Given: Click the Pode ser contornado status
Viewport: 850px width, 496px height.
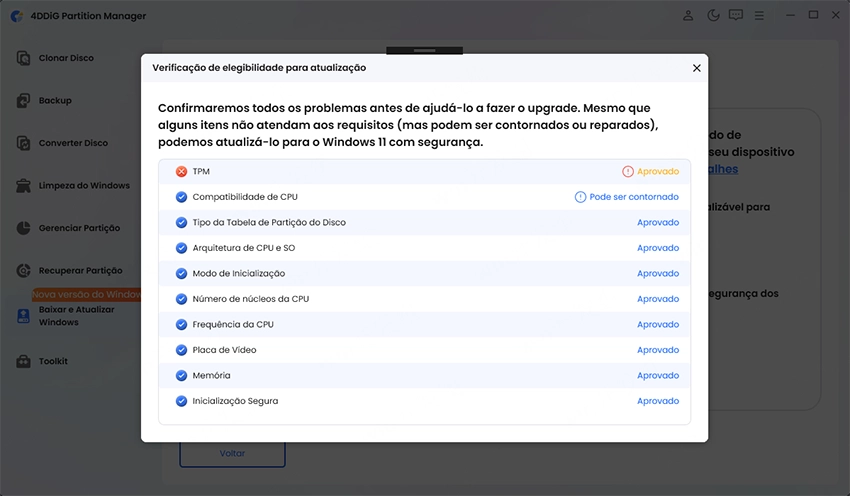Looking at the screenshot, I should pos(634,197).
